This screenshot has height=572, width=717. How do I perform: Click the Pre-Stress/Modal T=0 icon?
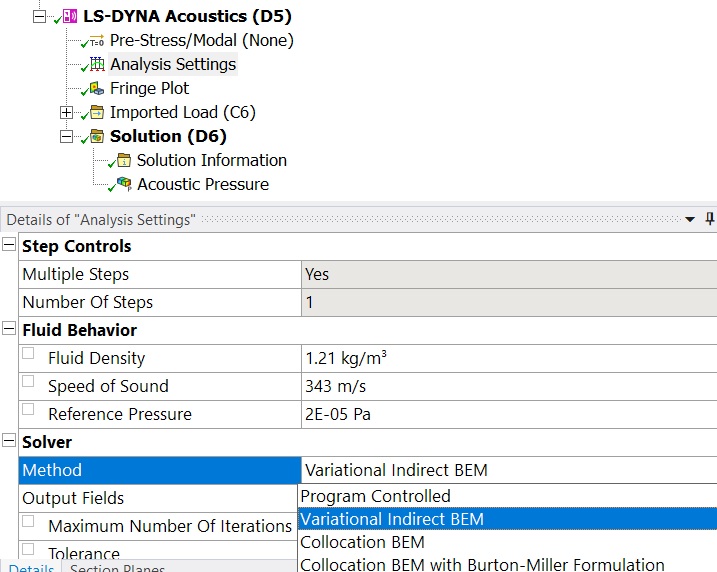[97, 41]
